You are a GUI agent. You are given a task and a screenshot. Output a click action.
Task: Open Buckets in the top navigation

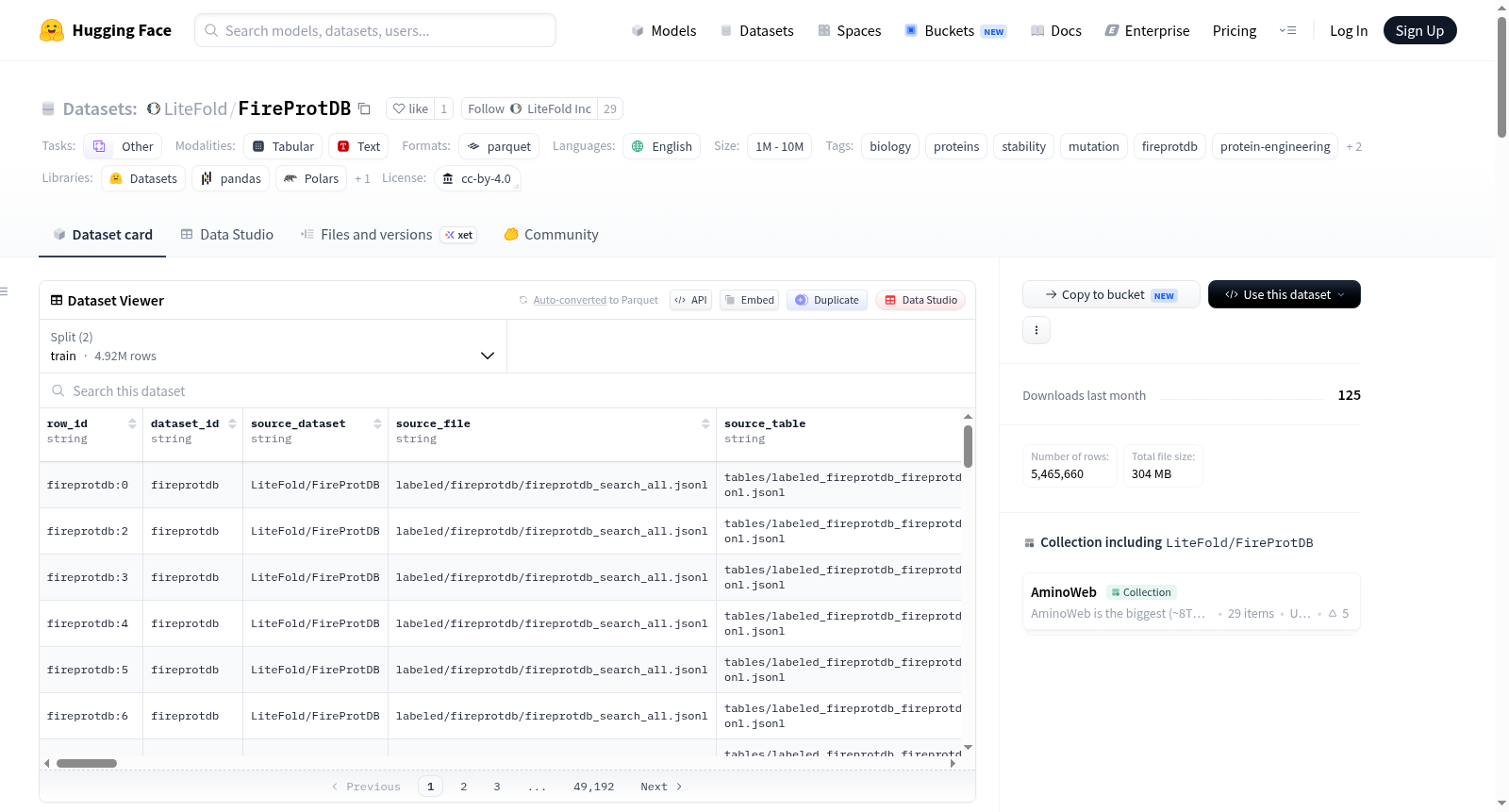(x=955, y=30)
